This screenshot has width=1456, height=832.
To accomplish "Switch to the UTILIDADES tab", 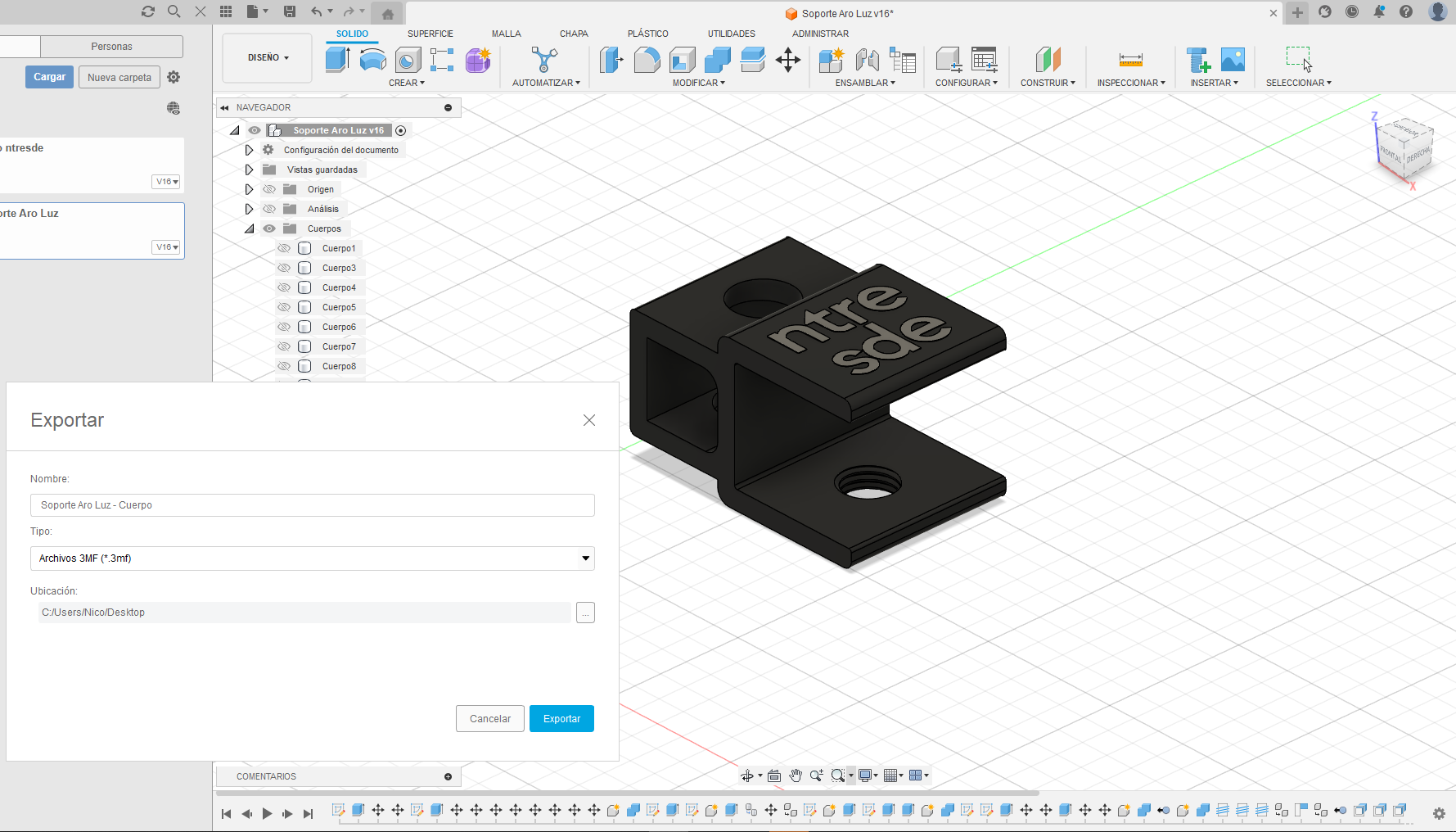I will point(732,34).
